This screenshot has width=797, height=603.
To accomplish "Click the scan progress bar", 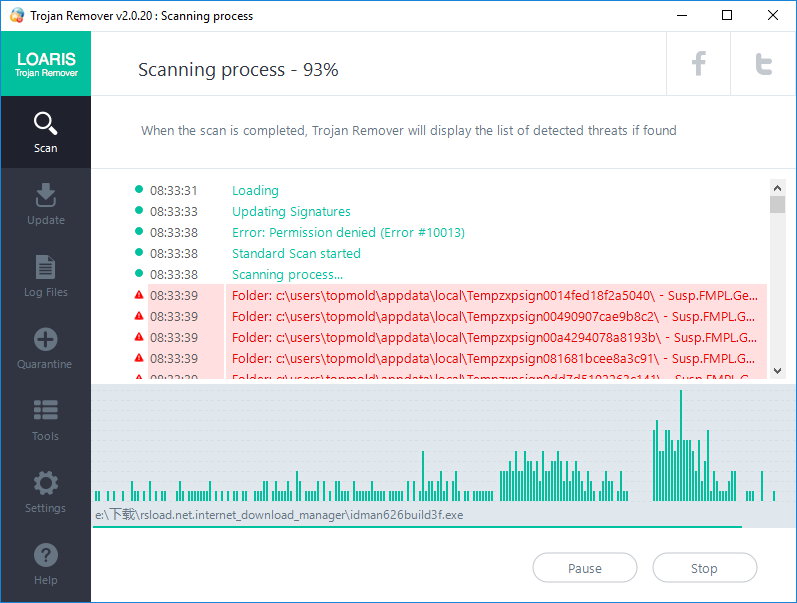I will coord(417,527).
